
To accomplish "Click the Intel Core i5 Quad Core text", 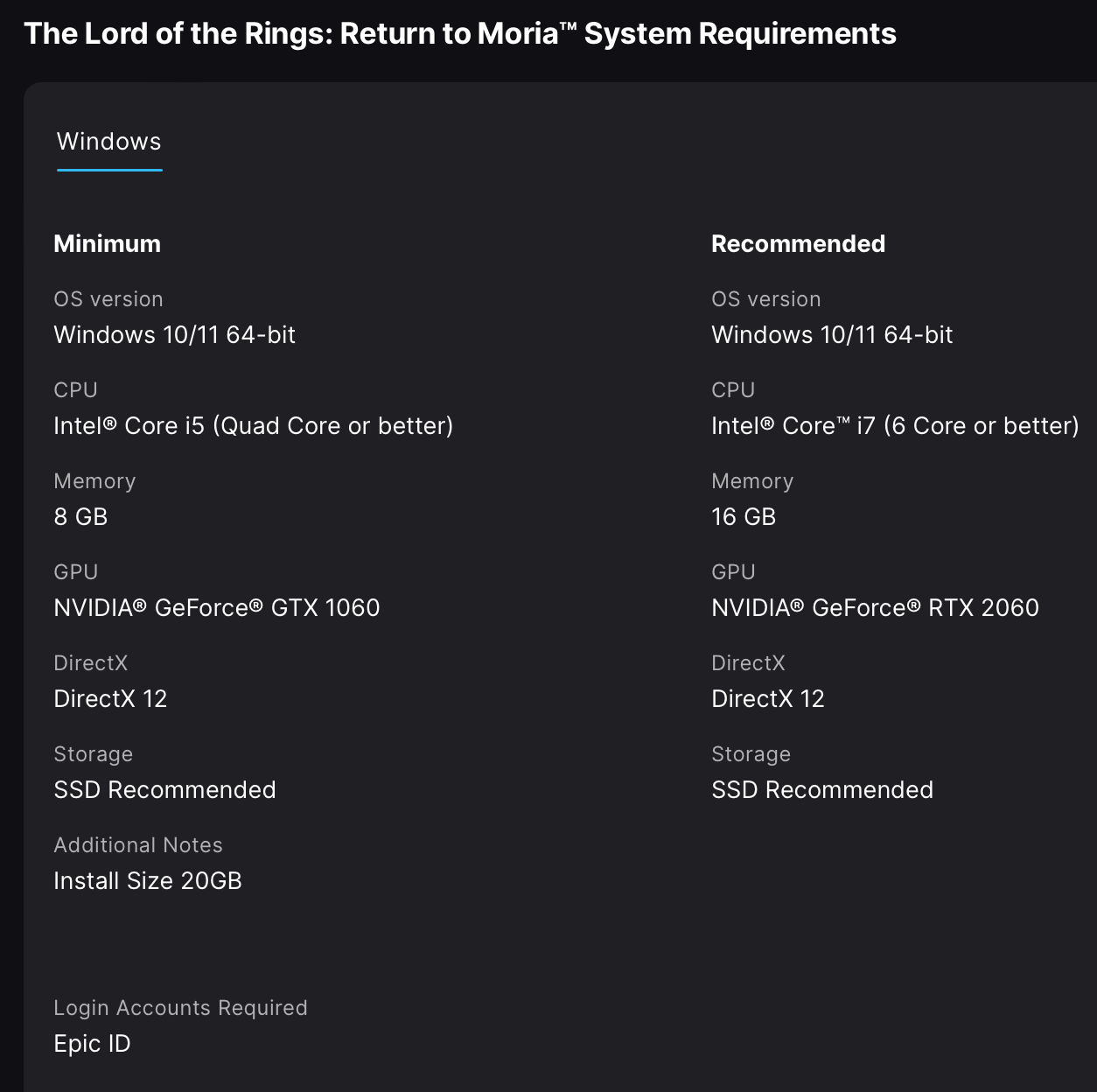I will point(254,426).
